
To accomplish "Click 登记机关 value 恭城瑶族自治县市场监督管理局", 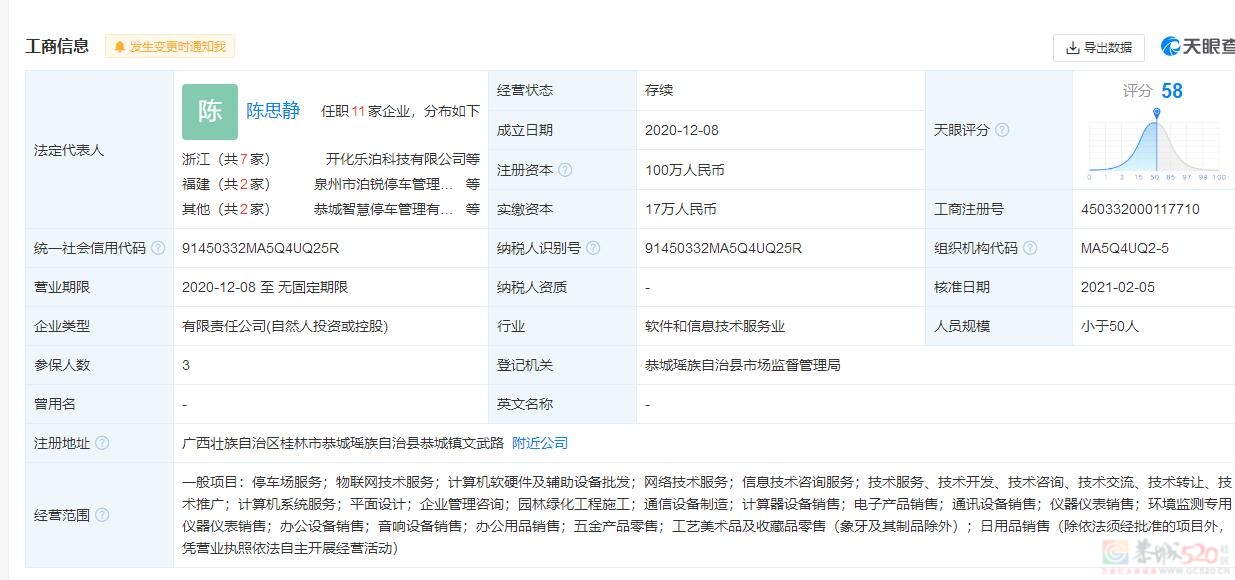I will (x=743, y=365).
